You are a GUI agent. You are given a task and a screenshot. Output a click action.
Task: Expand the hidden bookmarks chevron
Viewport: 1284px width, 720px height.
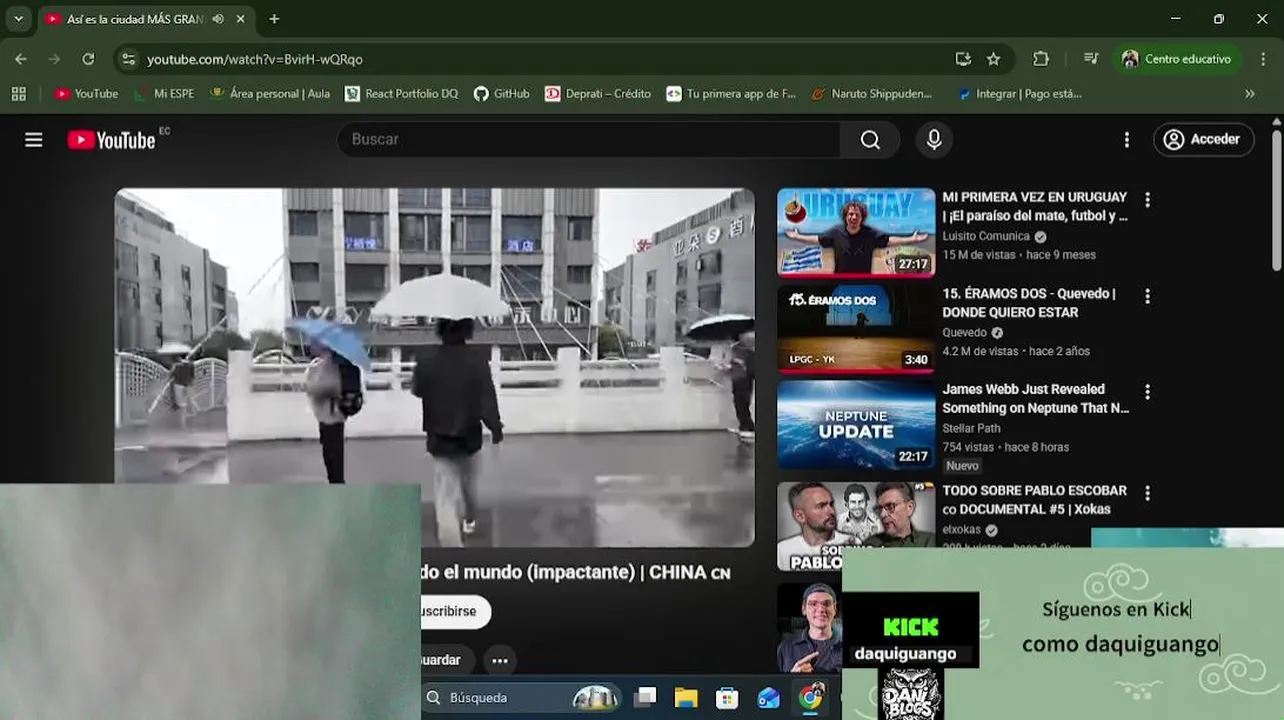(x=1249, y=93)
